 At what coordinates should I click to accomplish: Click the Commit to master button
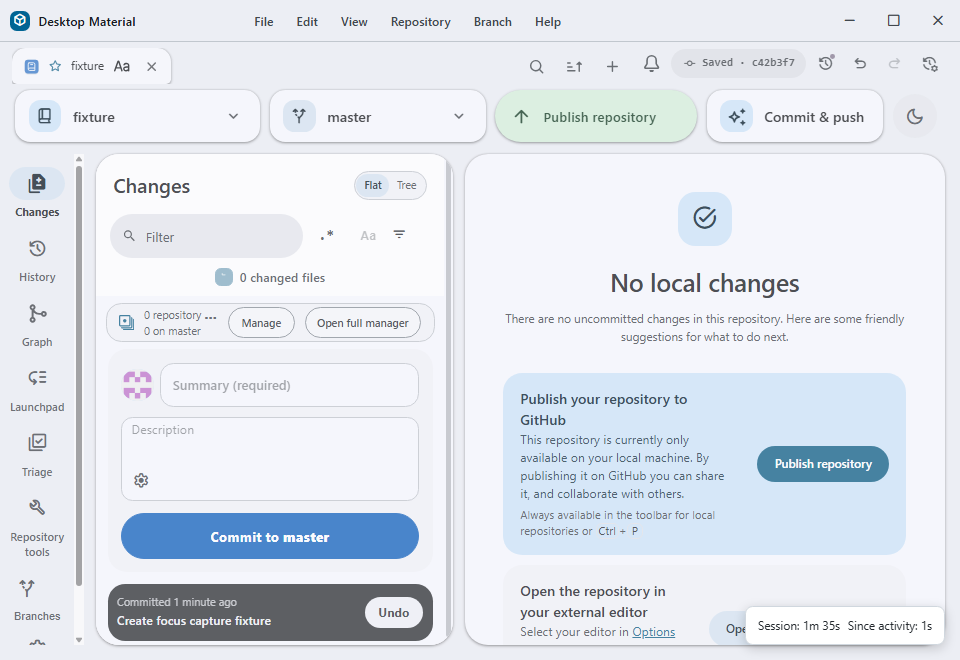270,536
